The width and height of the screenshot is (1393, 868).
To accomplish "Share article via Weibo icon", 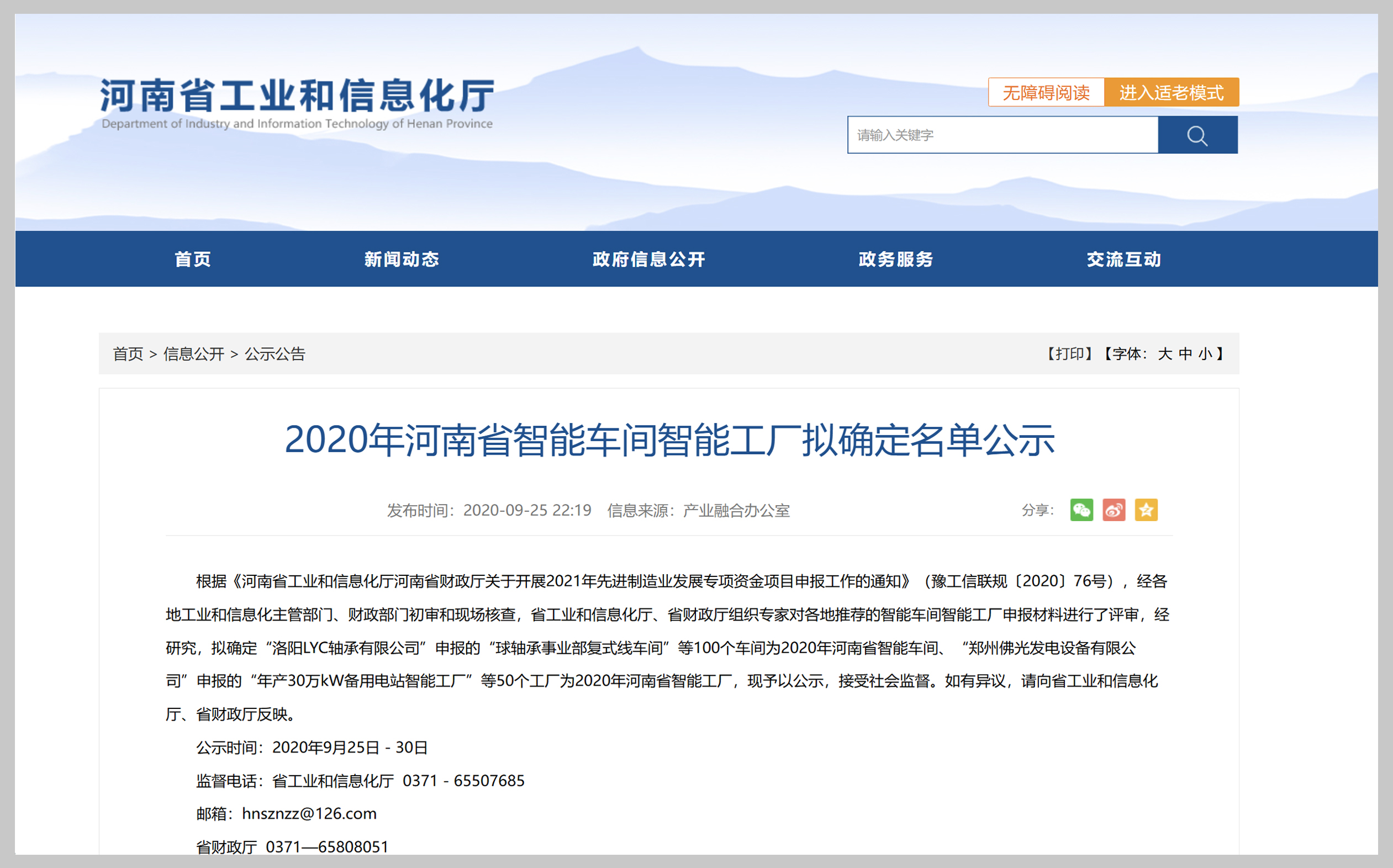I will point(1114,510).
